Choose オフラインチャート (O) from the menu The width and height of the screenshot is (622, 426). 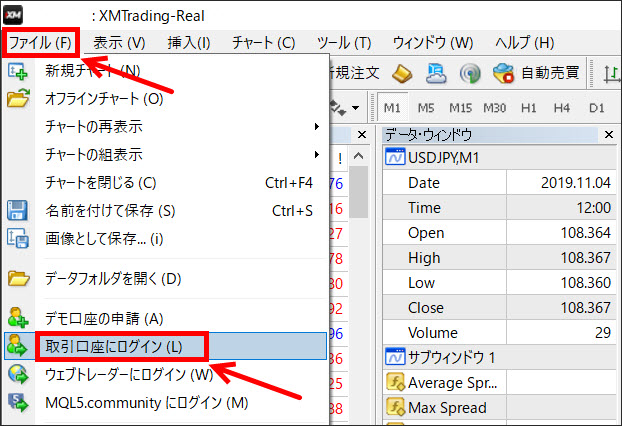pos(104,98)
